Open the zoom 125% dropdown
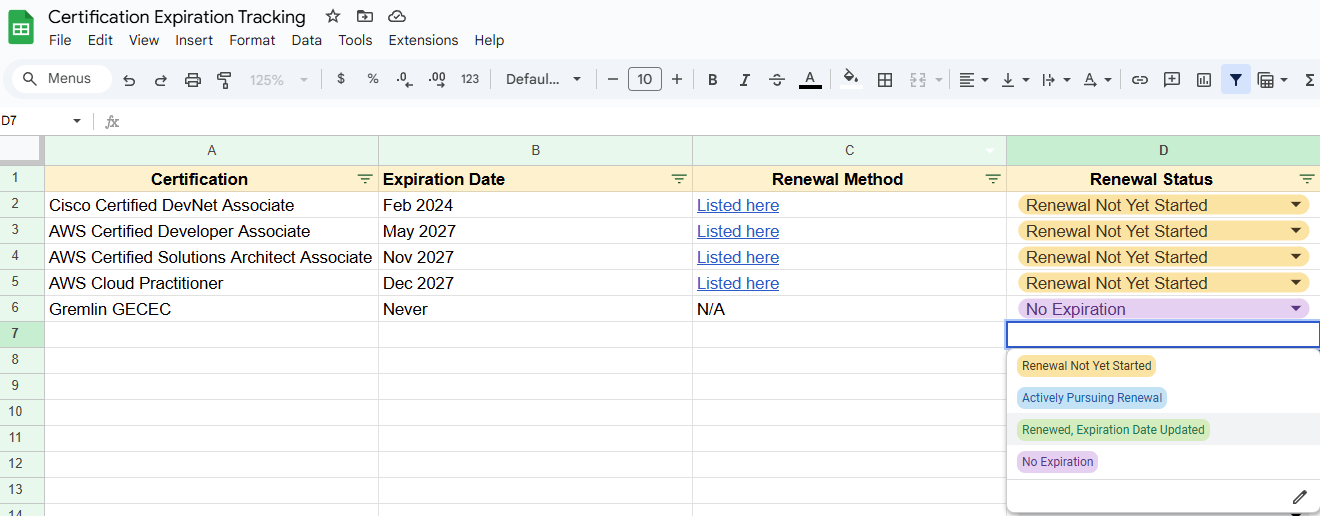The width and height of the screenshot is (1320, 516). pos(278,80)
